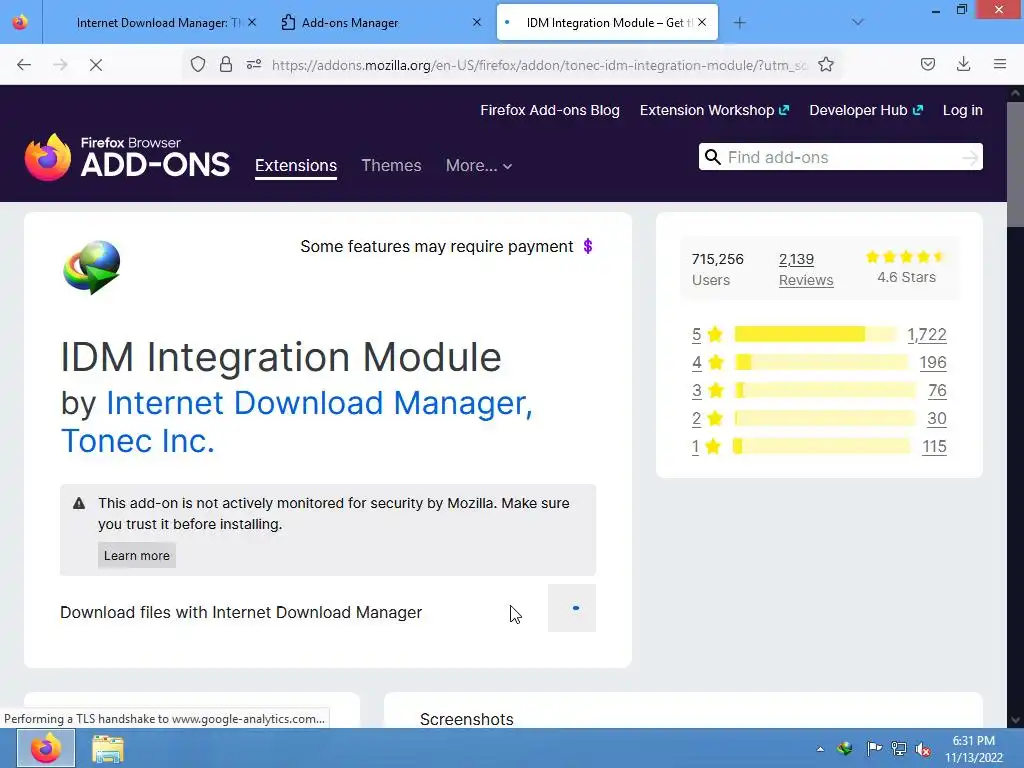Open Developer Hub link
The height and width of the screenshot is (768, 1024).
pyautogui.click(x=866, y=110)
